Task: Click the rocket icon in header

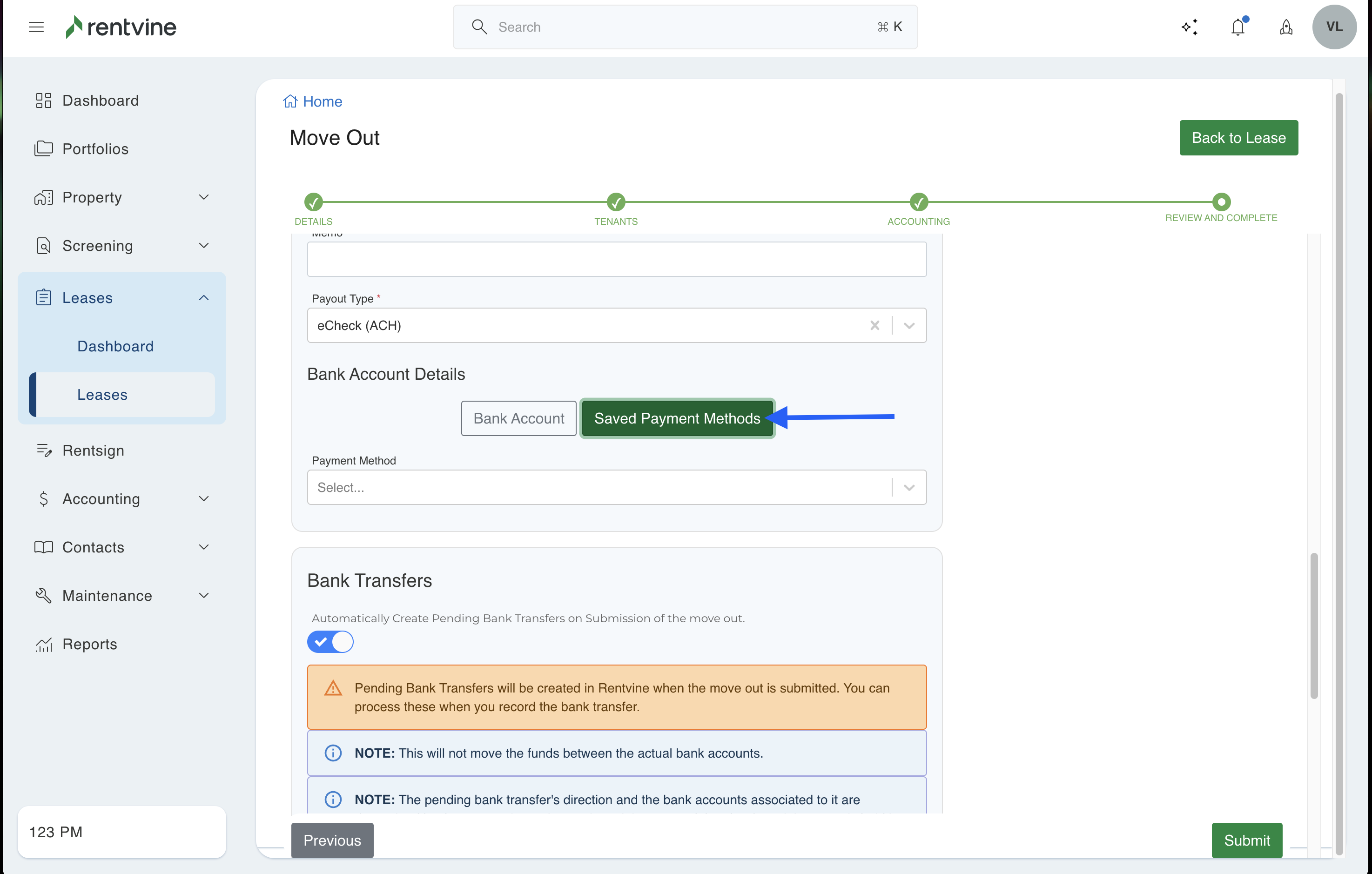Action: click(1286, 27)
